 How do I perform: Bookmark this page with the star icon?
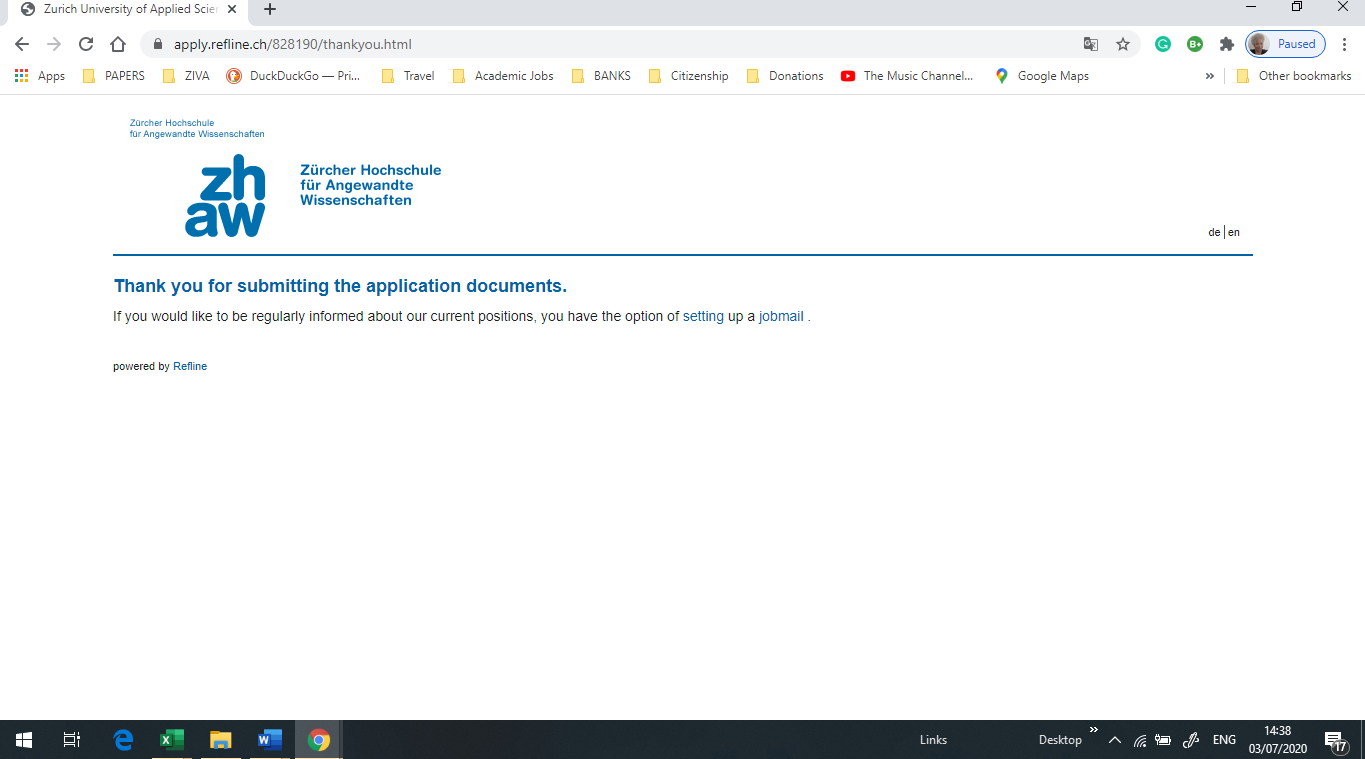click(x=1123, y=44)
